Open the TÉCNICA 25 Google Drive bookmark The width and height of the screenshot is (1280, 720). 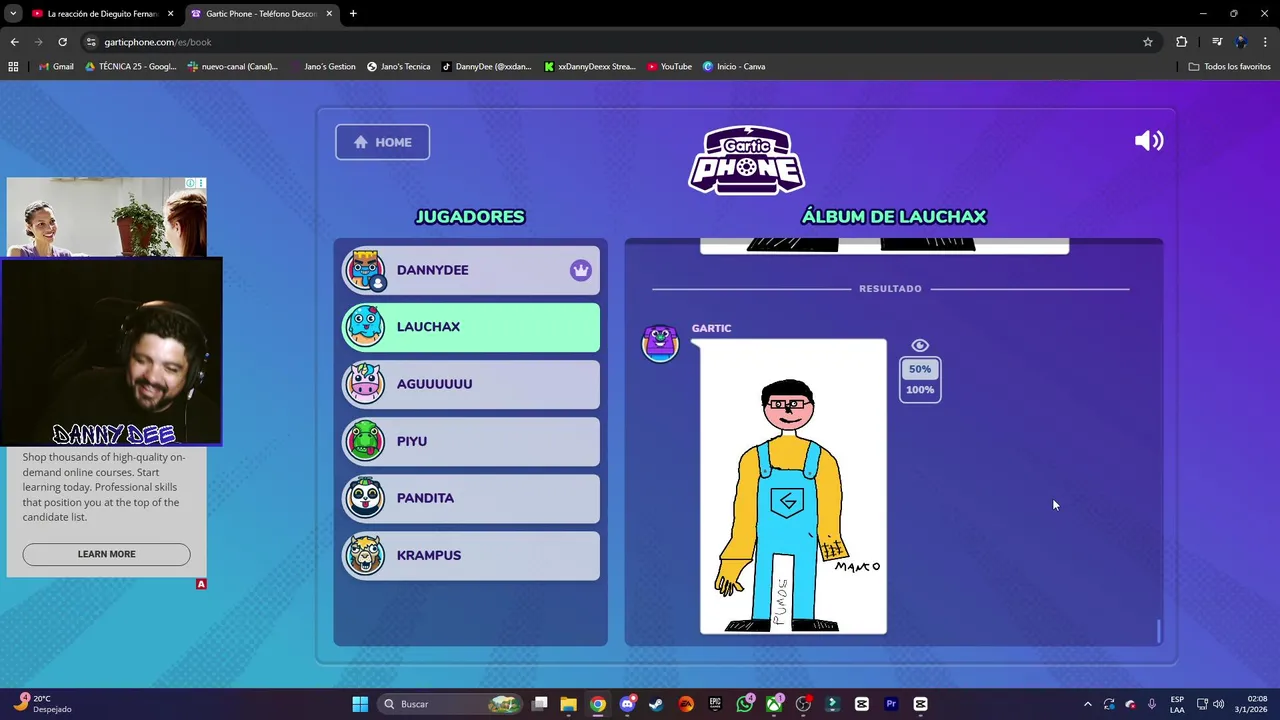(x=131, y=67)
